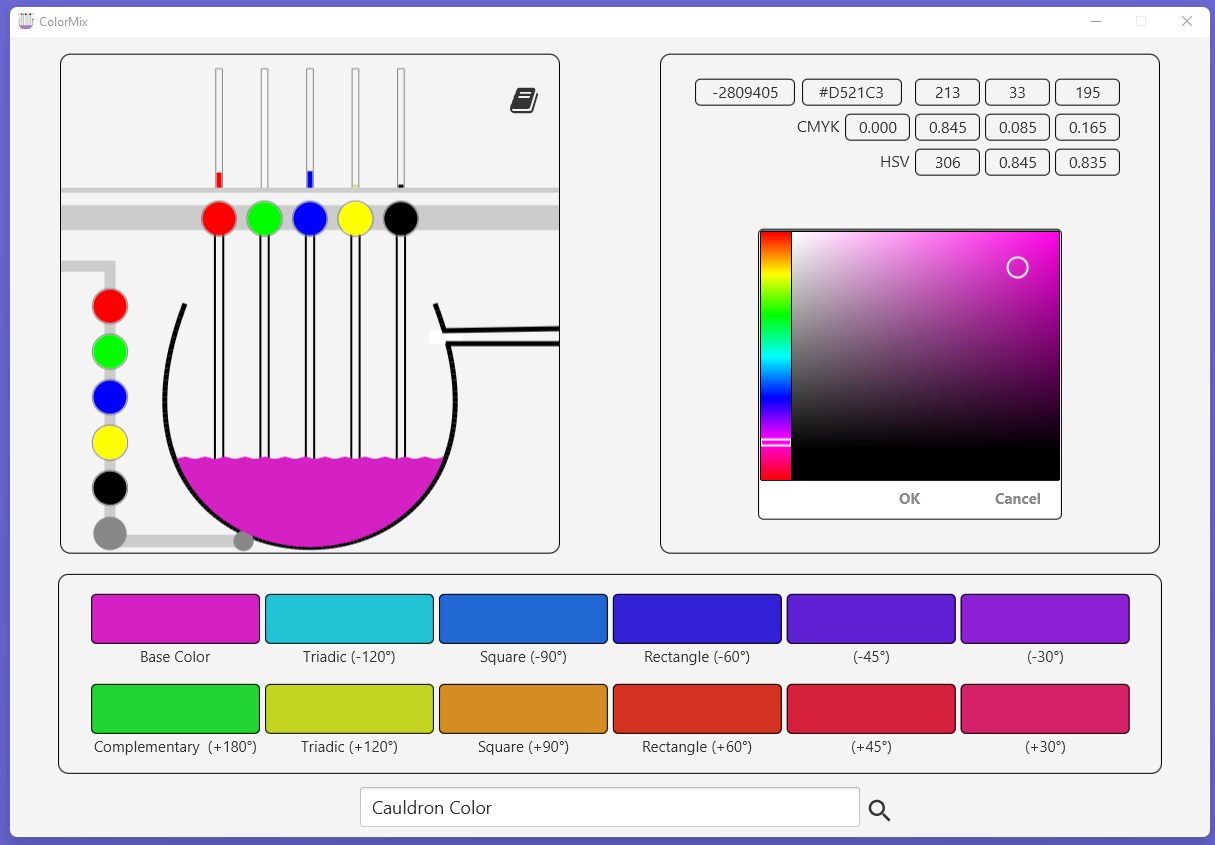
Task: Click the saturation-value picker circle handle
Action: 1017,267
